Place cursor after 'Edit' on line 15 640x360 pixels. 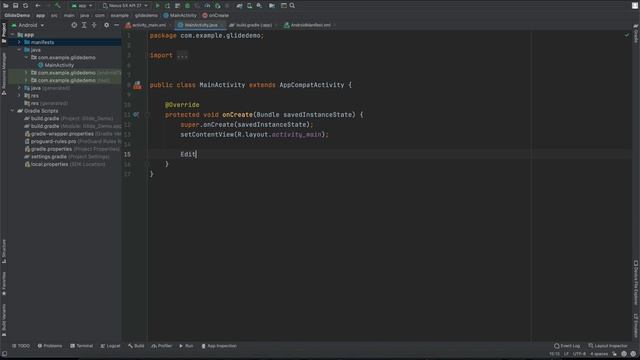click(197, 154)
